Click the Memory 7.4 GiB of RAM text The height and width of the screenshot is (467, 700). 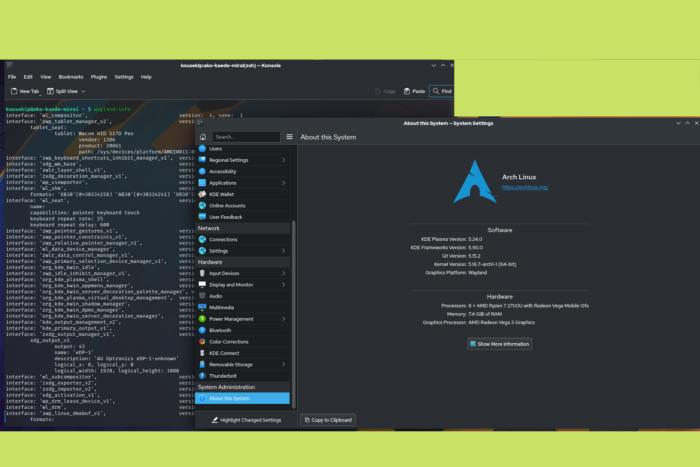coord(474,314)
